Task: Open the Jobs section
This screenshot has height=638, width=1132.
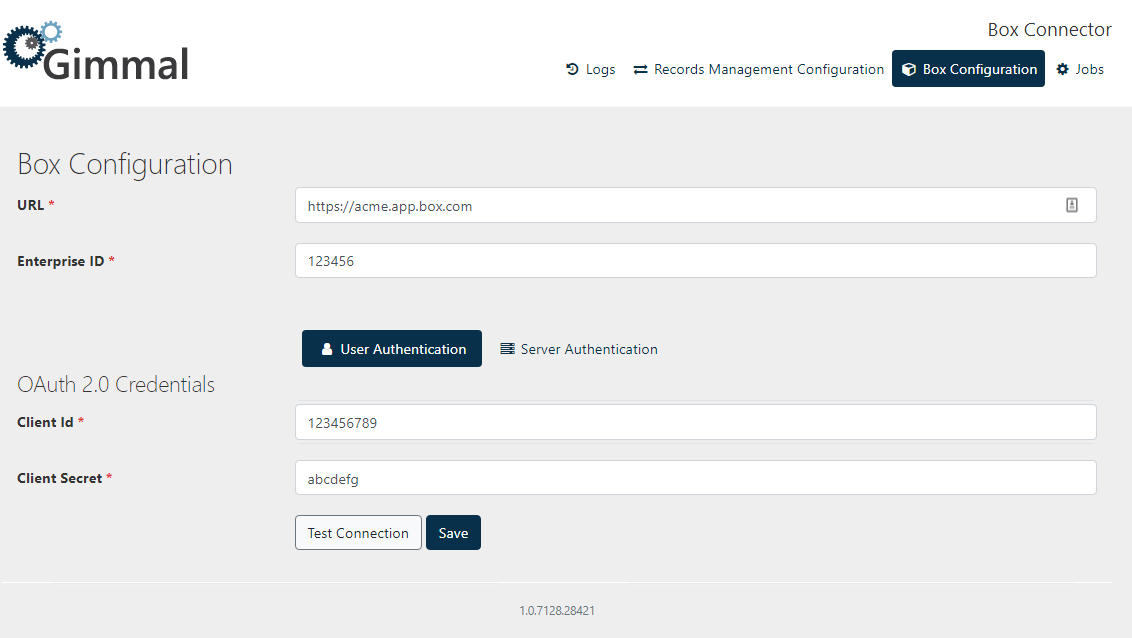Action: pos(1089,70)
